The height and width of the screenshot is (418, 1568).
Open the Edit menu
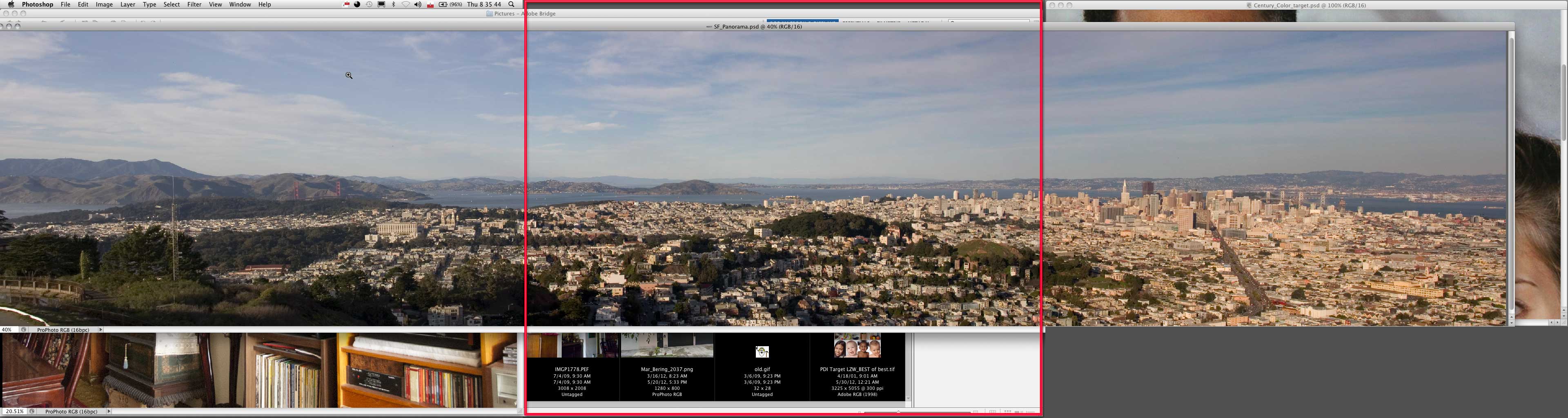tap(83, 4)
